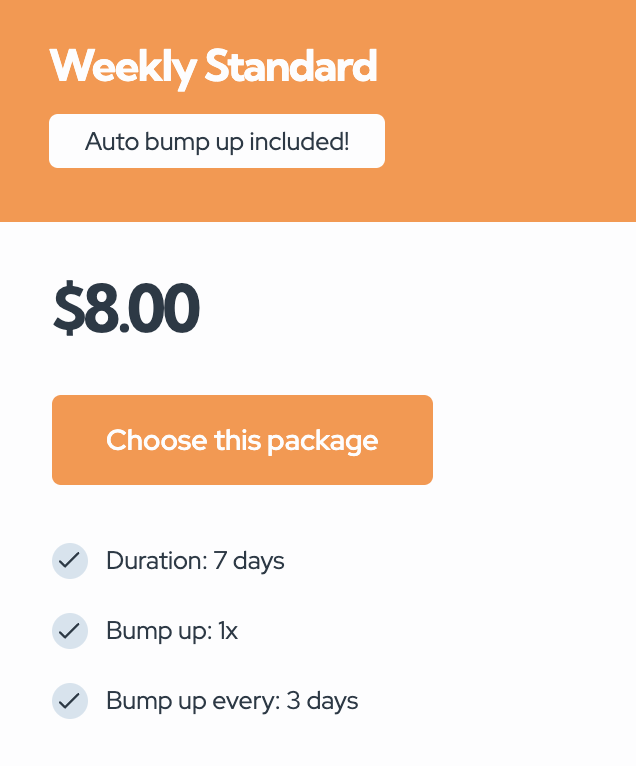Click the 7 days duration value
Screen dimensions: 636x766
point(249,561)
